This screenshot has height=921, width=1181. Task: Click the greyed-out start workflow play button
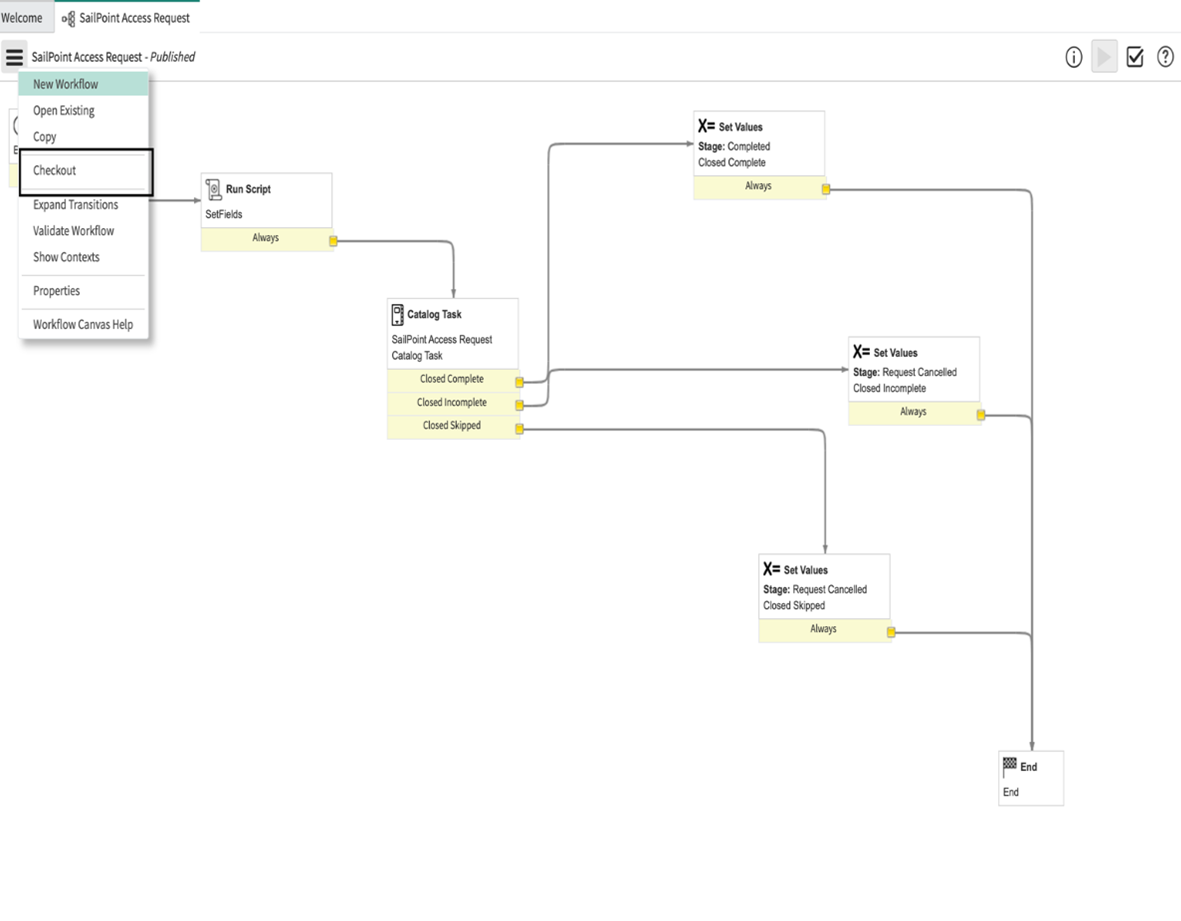[x=1104, y=57]
